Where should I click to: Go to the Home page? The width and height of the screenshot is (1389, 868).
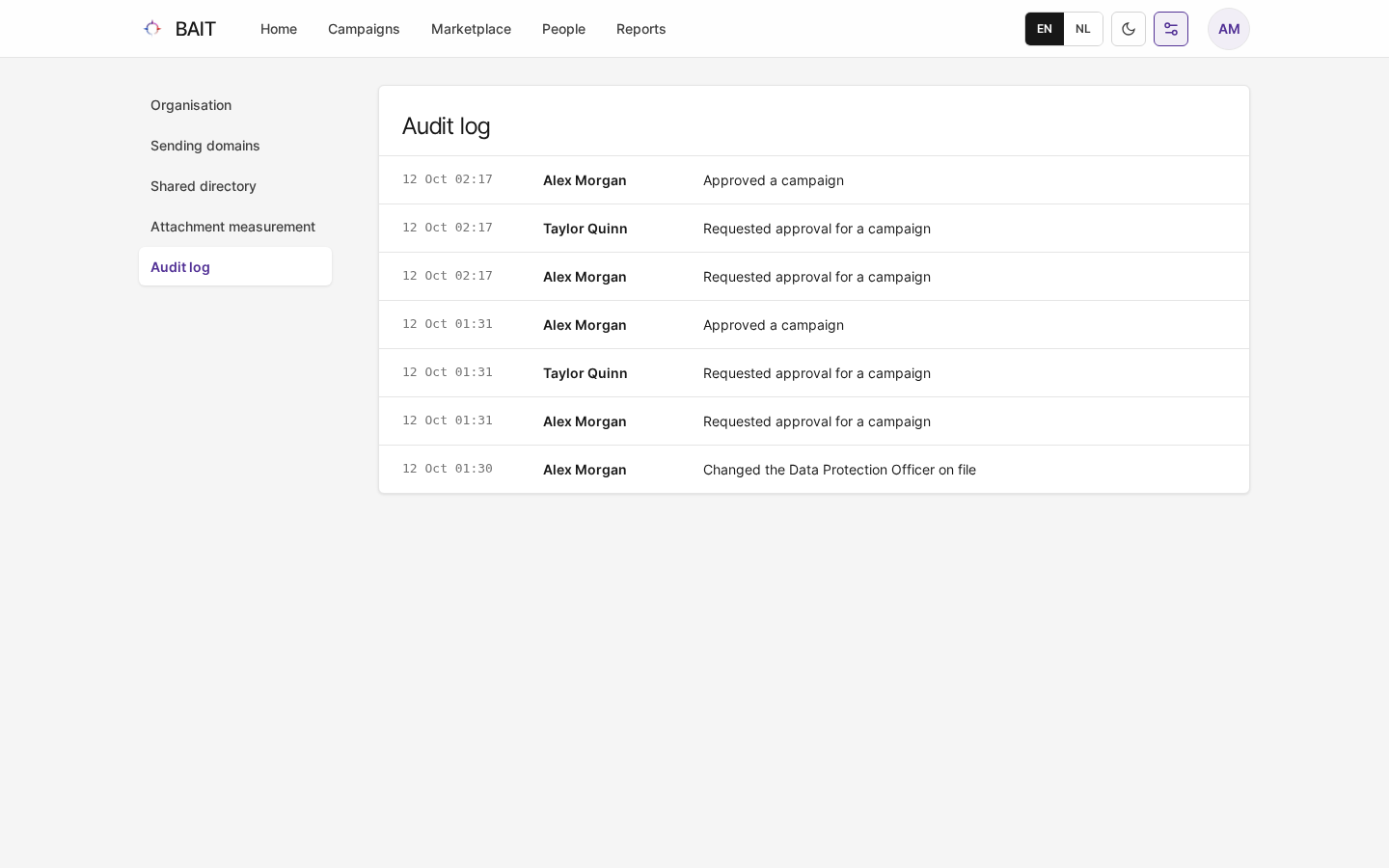coord(279,29)
